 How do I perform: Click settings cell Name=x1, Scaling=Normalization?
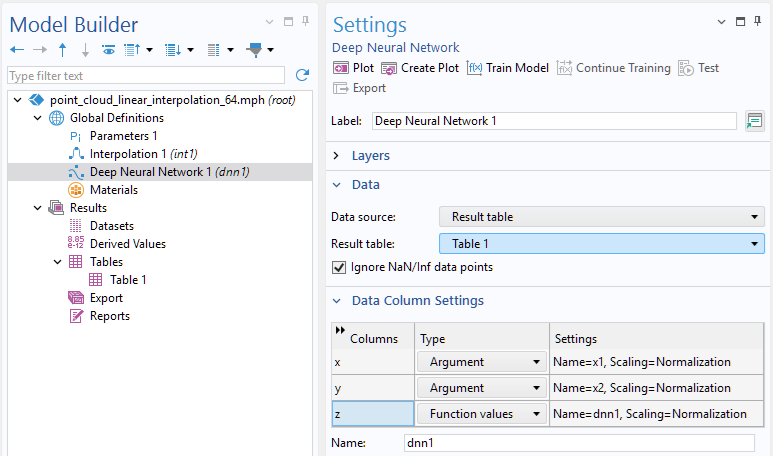pos(656,362)
